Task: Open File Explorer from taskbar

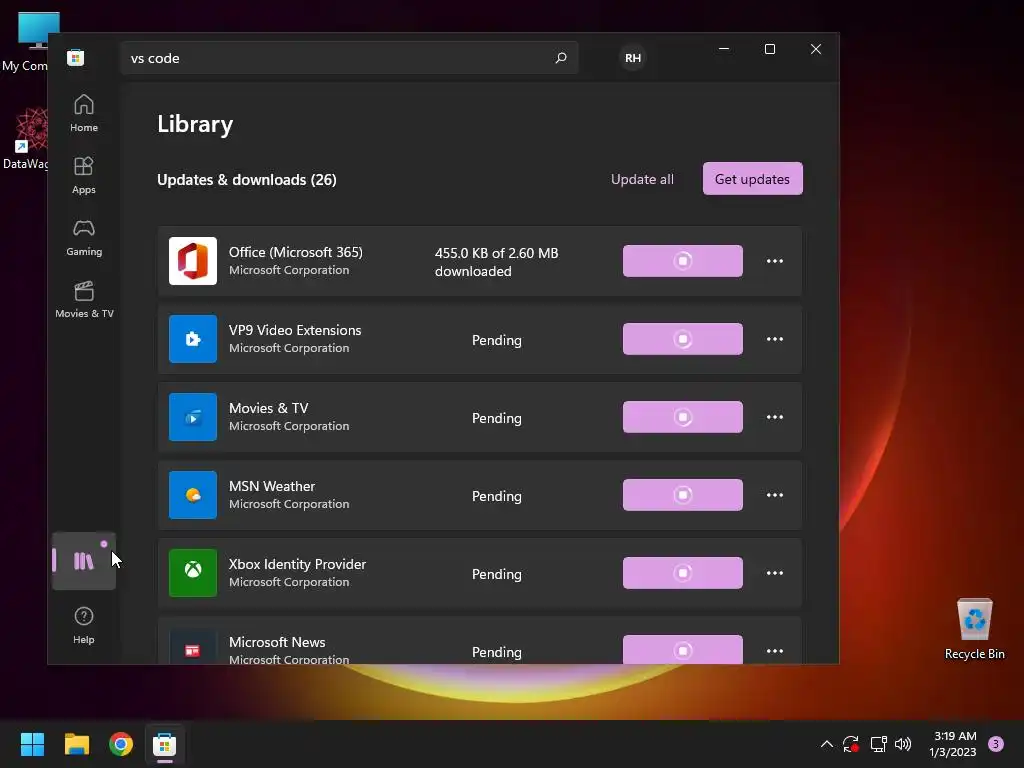Action: [x=76, y=744]
